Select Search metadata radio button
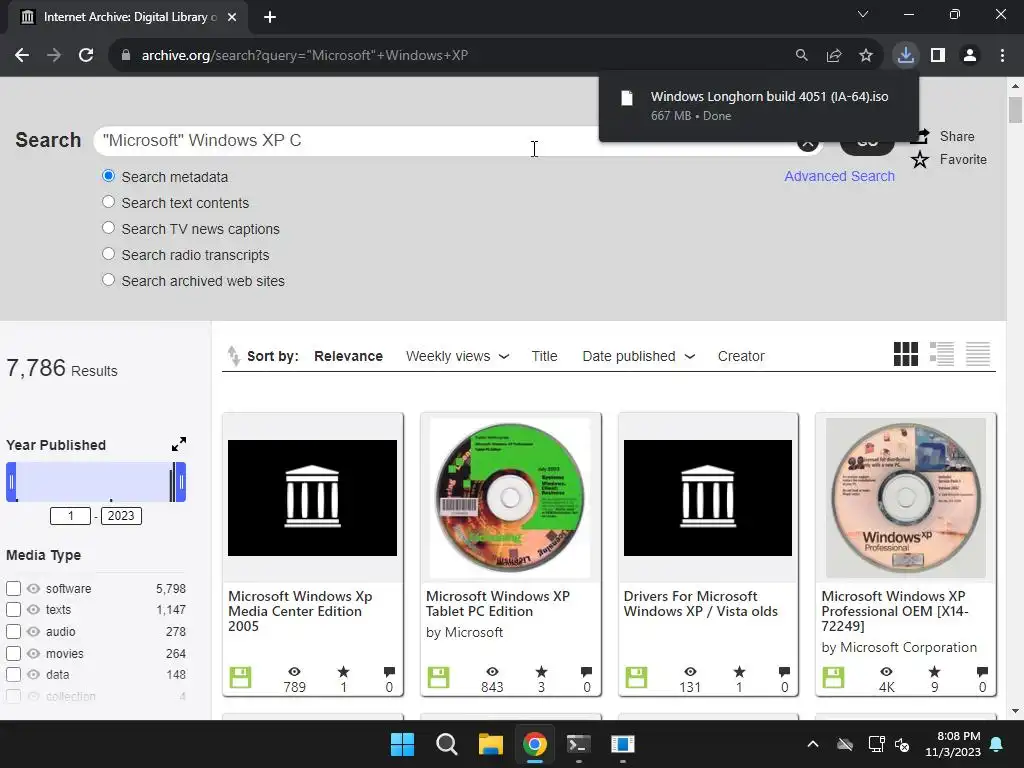 pyautogui.click(x=108, y=176)
